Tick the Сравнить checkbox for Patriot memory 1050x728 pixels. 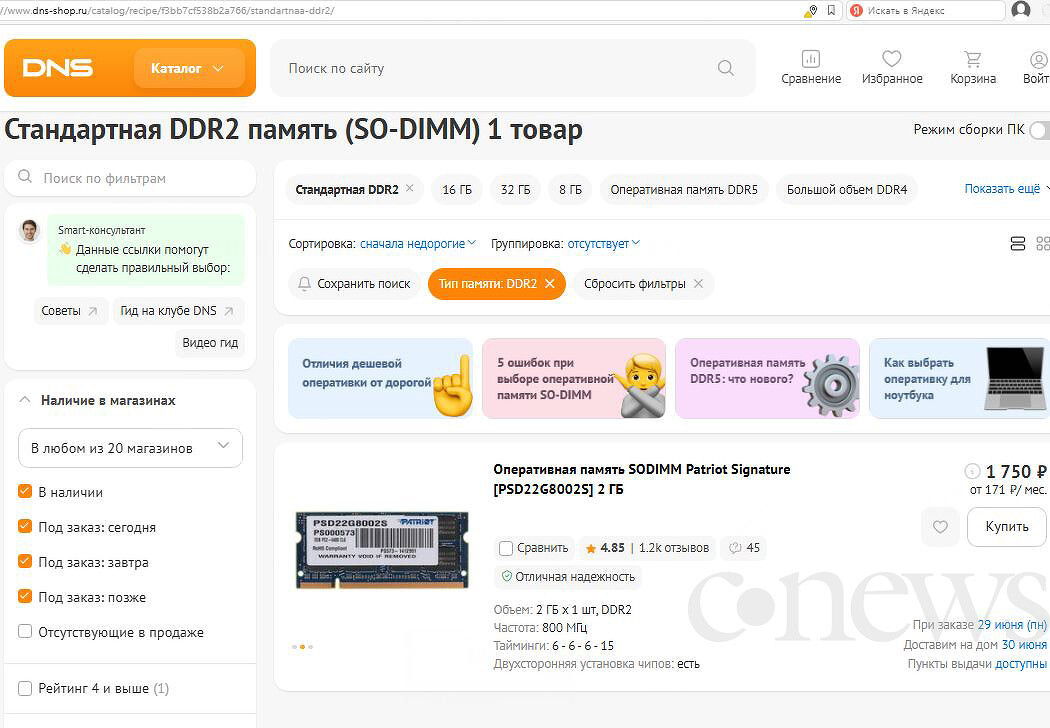point(506,549)
